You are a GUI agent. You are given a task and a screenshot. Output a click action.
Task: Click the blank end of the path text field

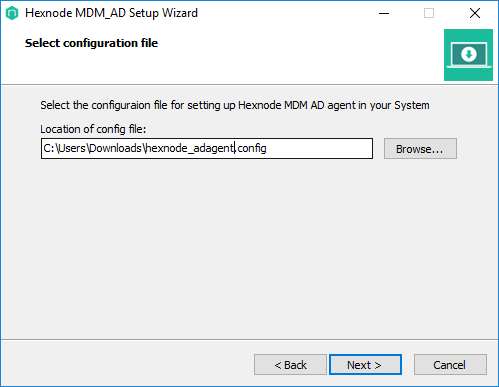pyautogui.click(x=319, y=149)
